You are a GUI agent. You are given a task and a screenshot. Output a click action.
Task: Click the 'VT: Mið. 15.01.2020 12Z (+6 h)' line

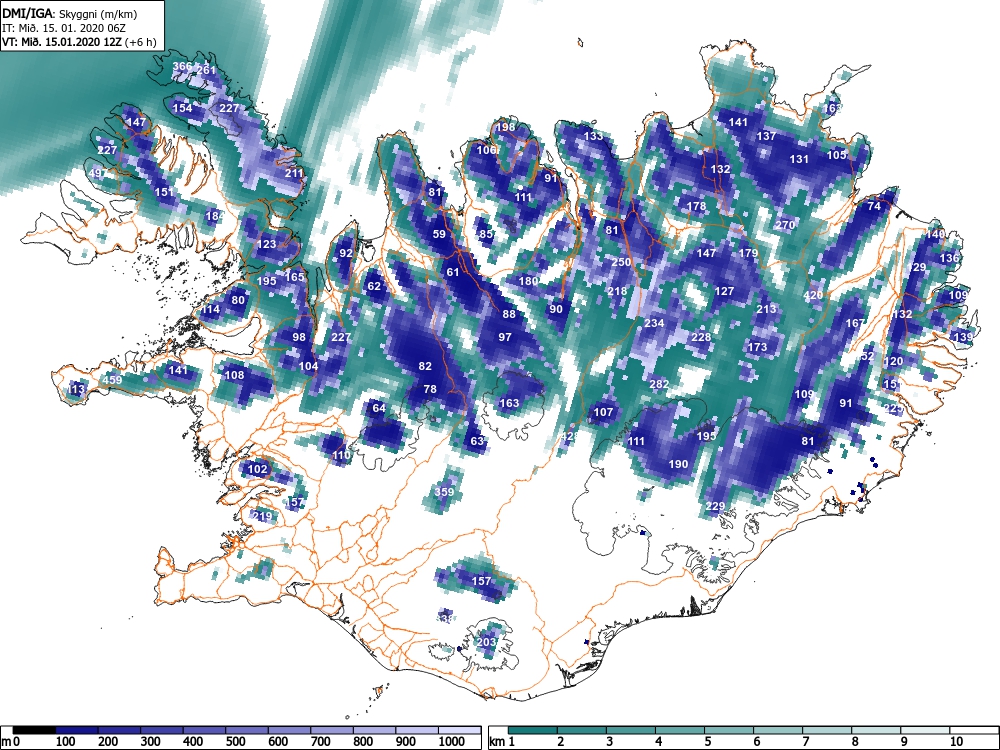78,42
